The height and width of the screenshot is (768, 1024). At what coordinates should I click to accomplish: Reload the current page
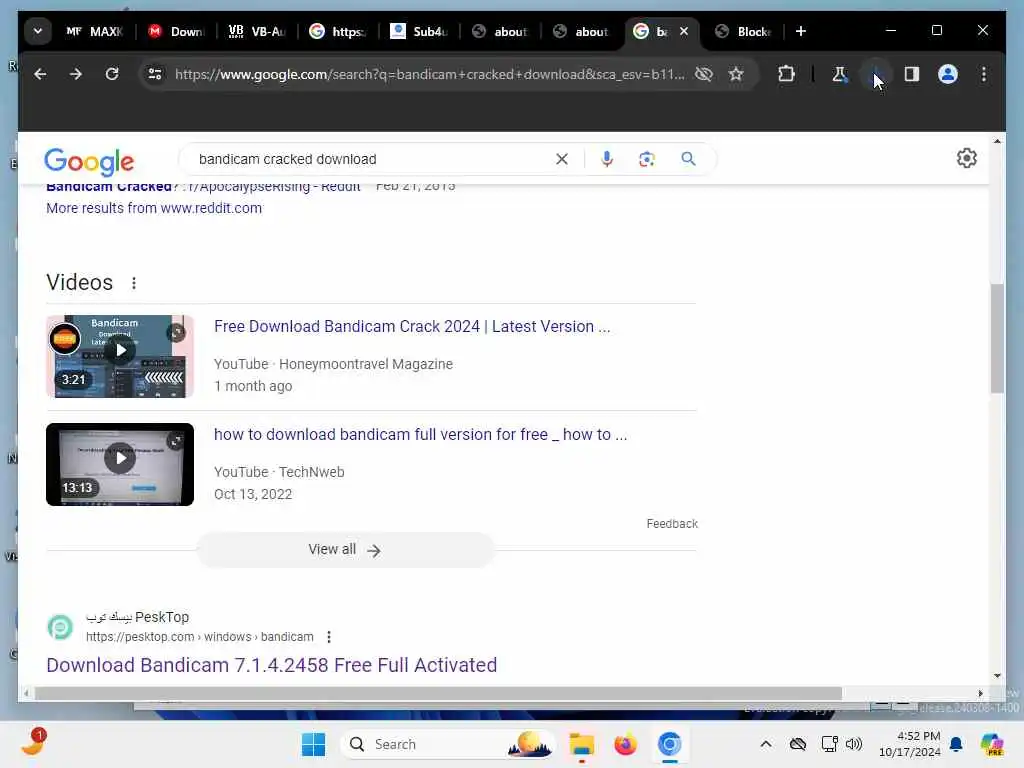tap(112, 74)
